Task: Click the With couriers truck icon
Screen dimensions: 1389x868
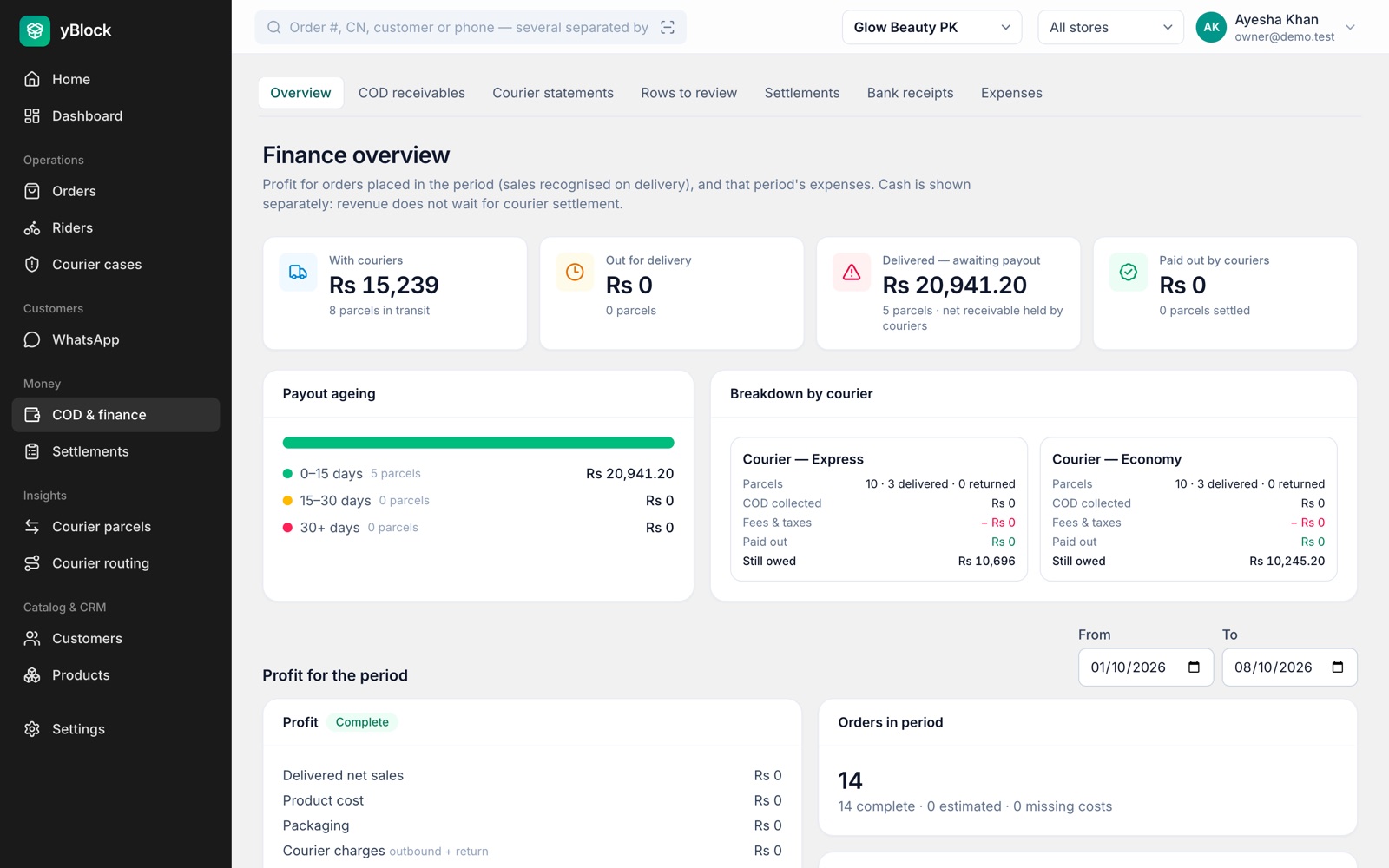Action: 298,272
